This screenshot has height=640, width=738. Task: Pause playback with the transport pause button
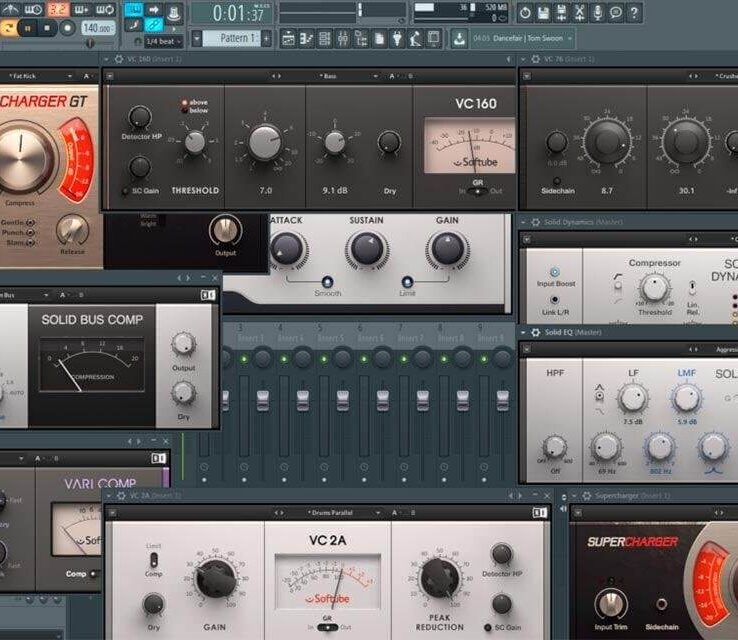(x=28, y=28)
